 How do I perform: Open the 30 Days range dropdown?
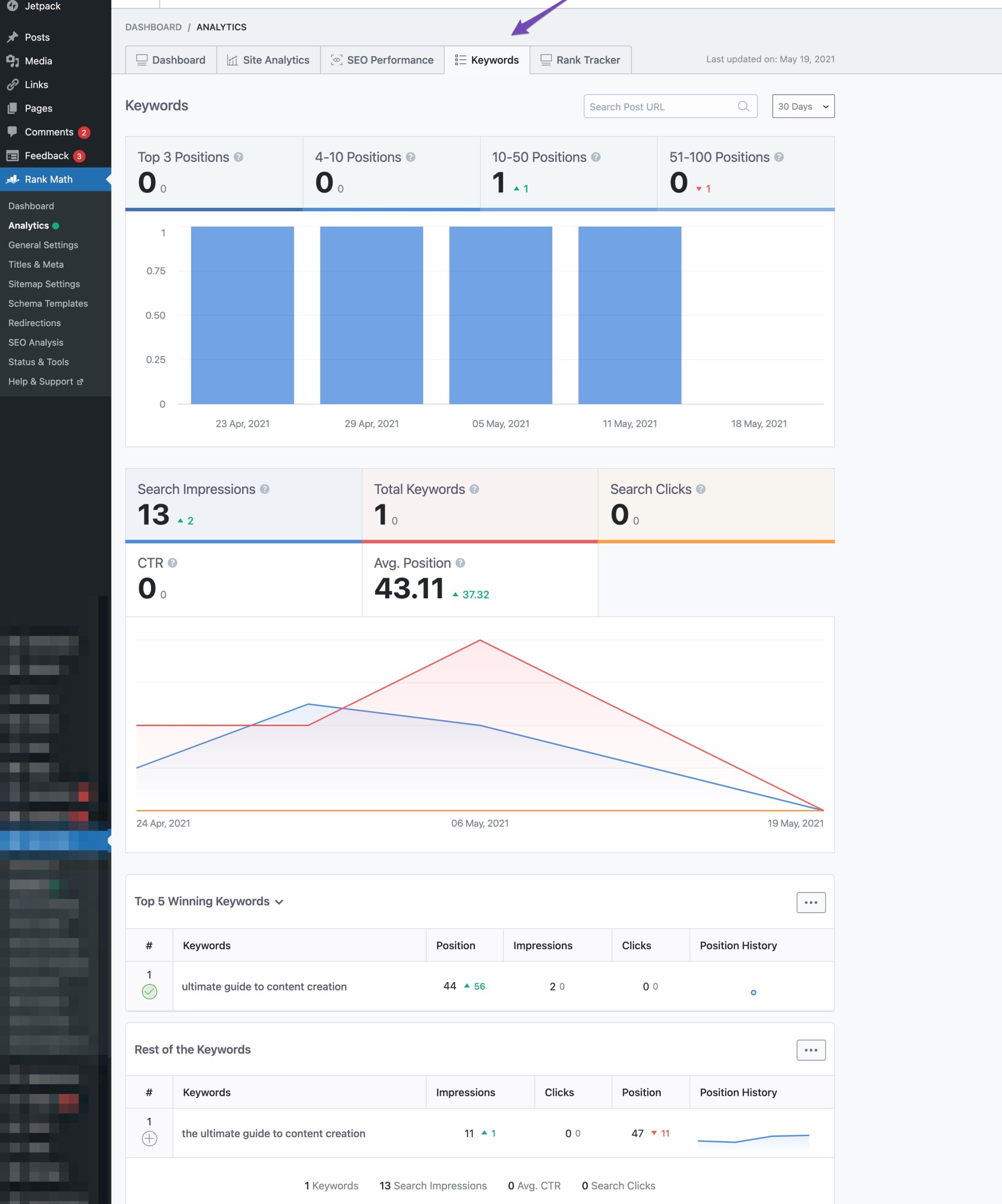(x=803, y=106)
